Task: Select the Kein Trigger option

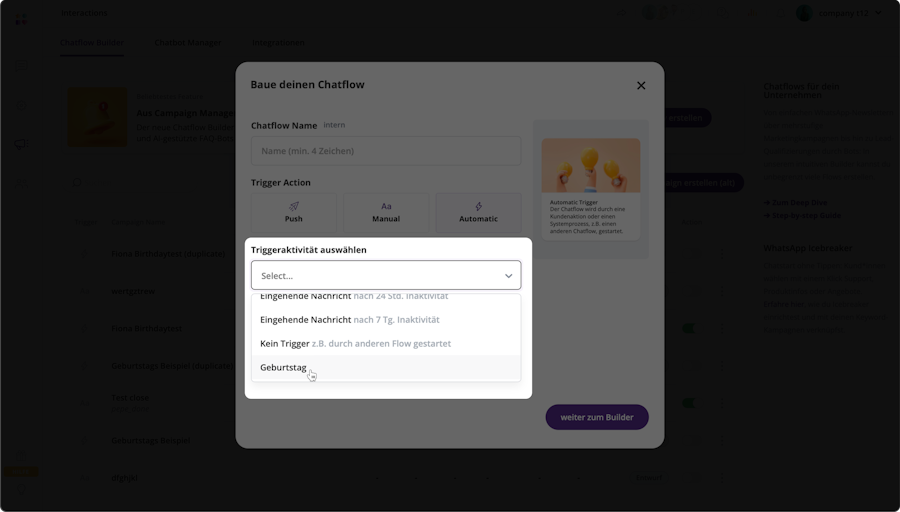Action: pos(355,343)
